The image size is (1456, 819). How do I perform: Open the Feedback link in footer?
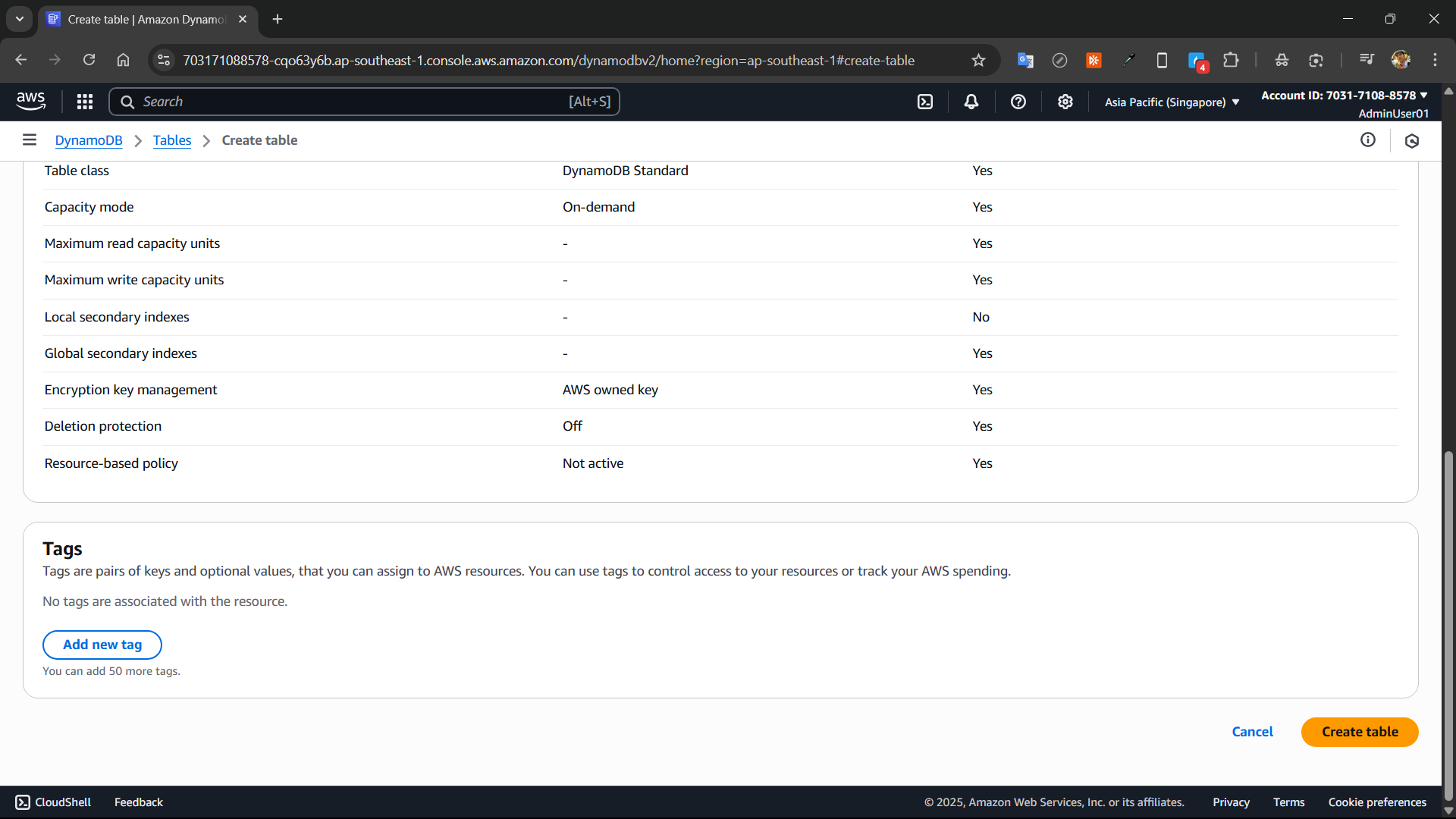(x=139, y=802)
